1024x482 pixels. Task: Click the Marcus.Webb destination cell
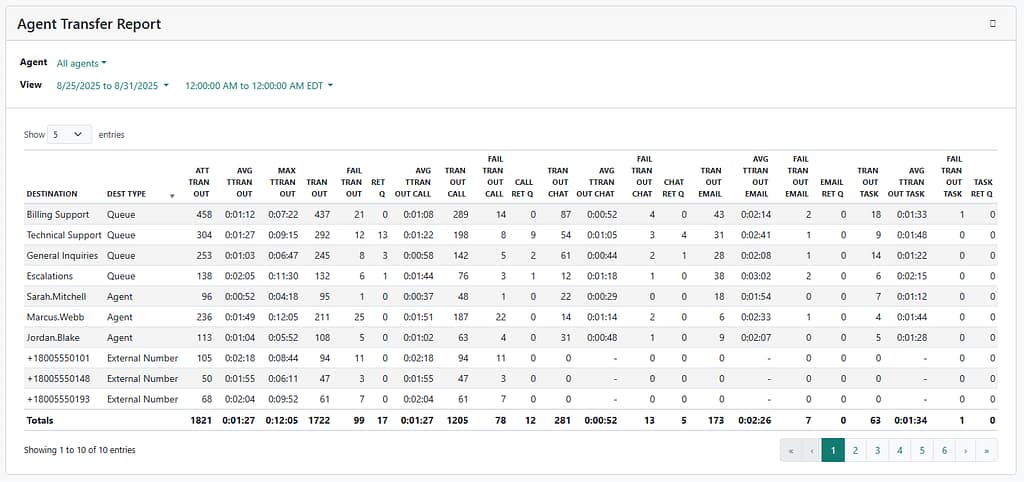click(56, 317)
